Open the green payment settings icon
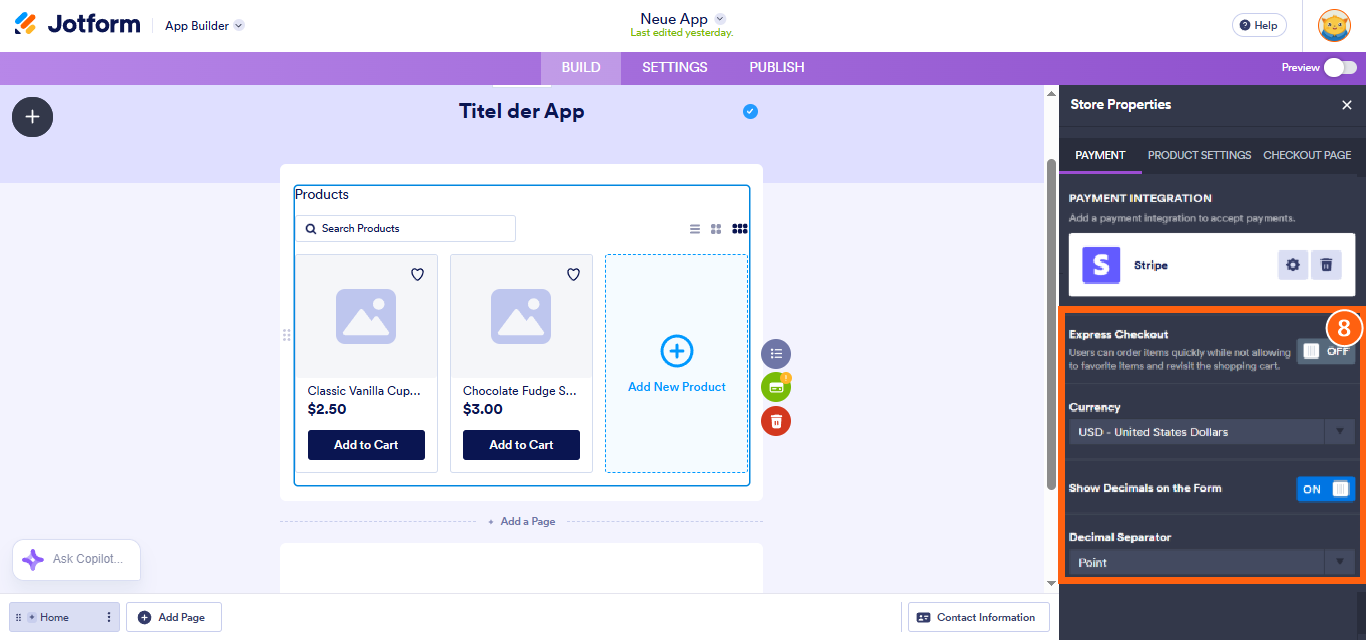Image resolution: width=1366 pixels, height=641 pixels. coord(776,387)
